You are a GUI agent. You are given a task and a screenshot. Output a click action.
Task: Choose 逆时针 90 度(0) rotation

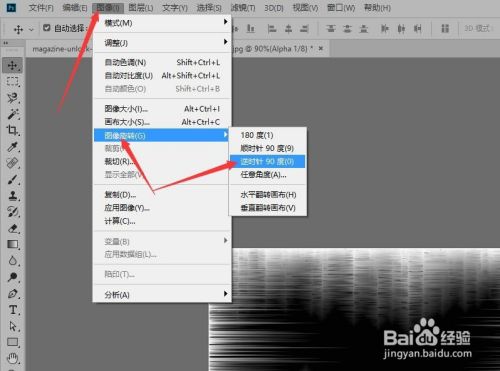pos(268,162)
